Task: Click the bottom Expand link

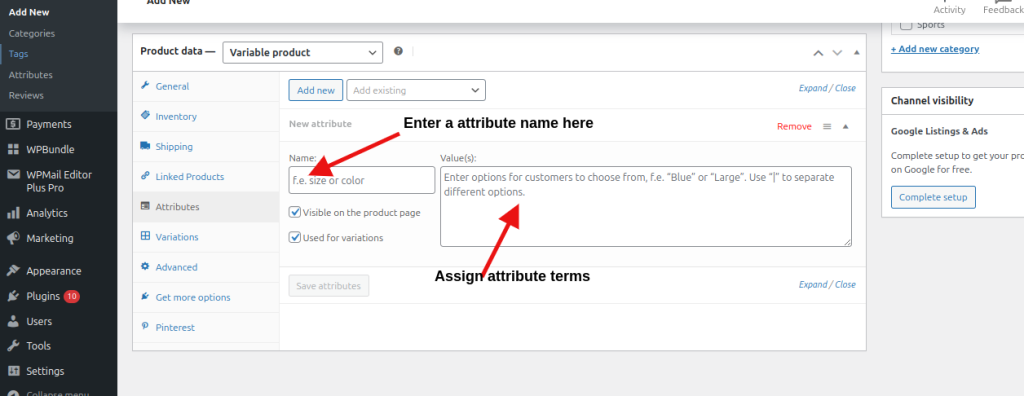Action: click(x=813, y=284)
